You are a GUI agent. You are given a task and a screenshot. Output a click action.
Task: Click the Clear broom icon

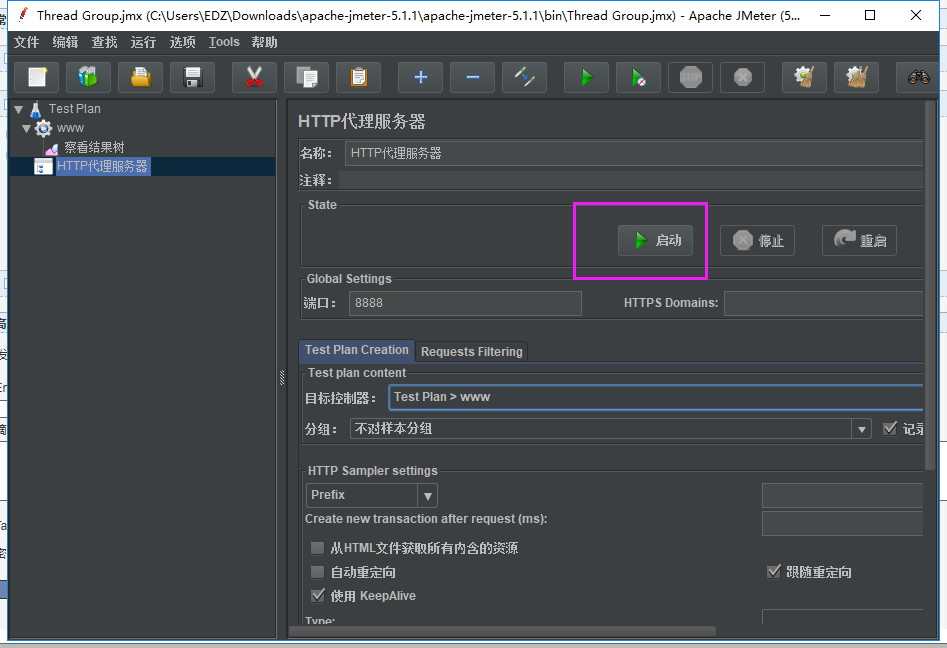pos(804,77)
